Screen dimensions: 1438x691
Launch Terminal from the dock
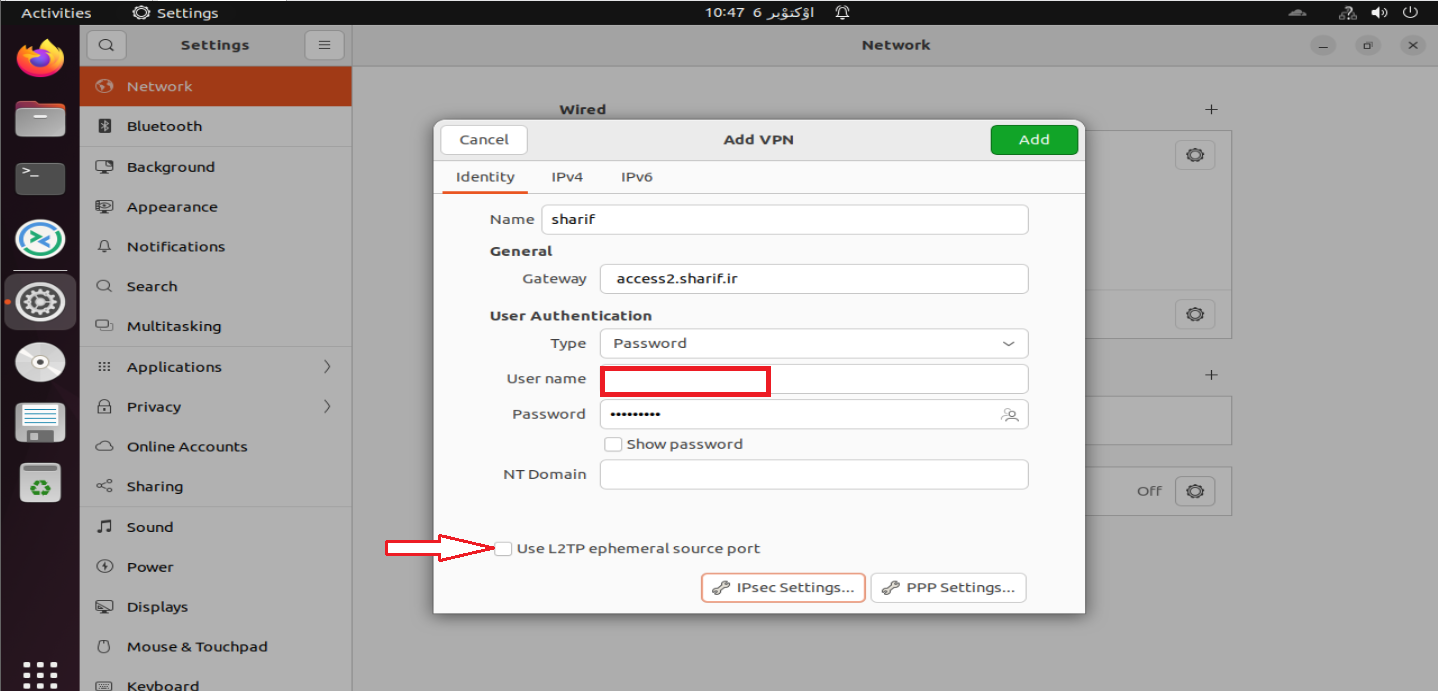tap(40, 178)
